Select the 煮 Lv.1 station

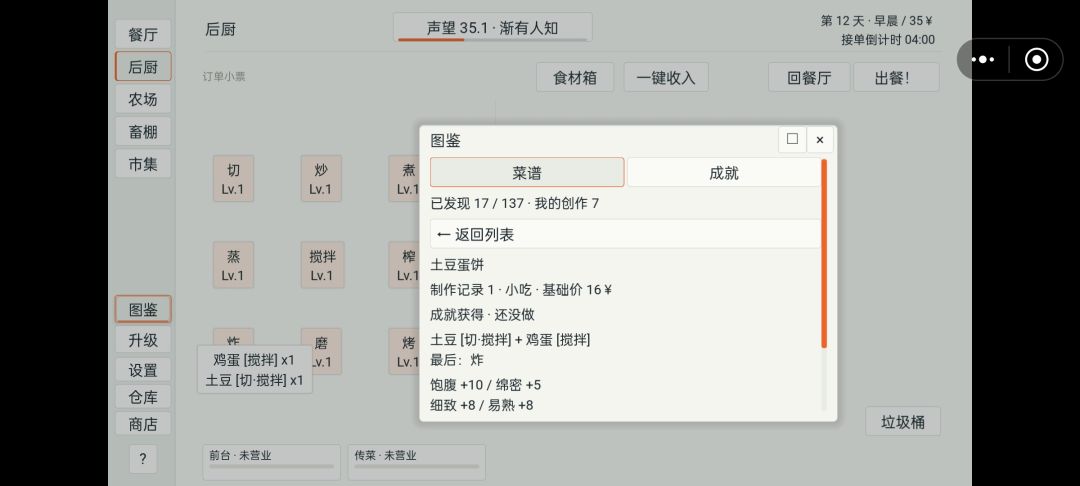pos(405,179)
